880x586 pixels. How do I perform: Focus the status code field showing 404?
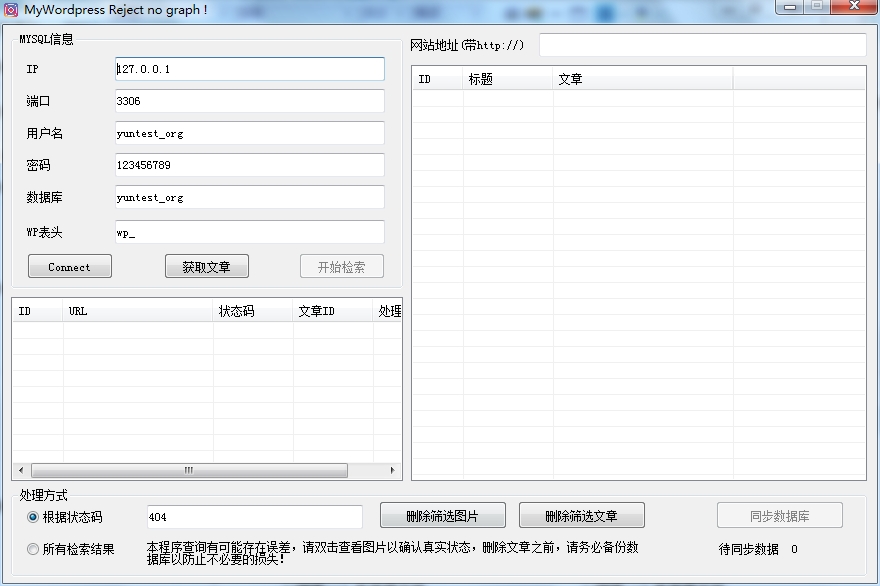(255, 517)
